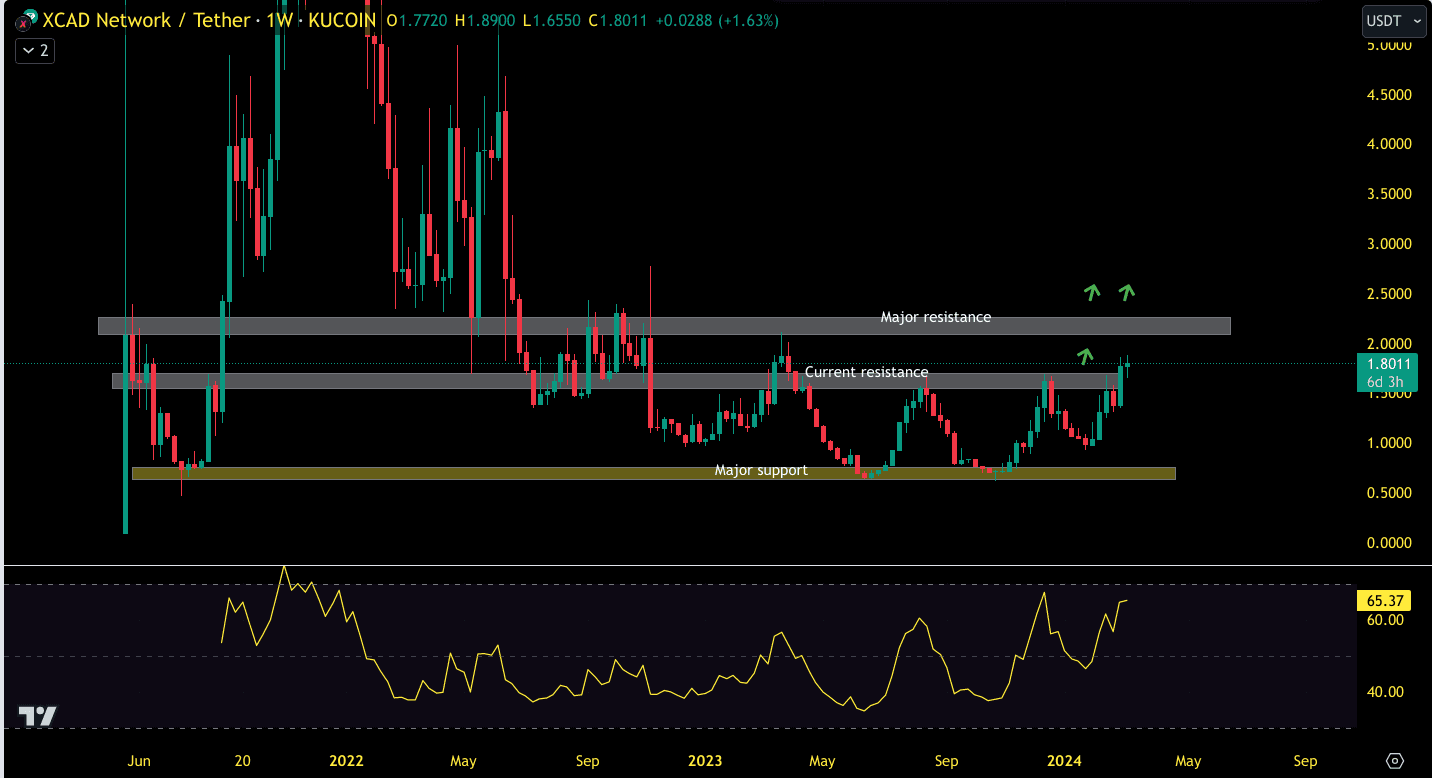Click the '2023' time axis label
This screenshot has width=1432, height=778.
click(705, 761)
